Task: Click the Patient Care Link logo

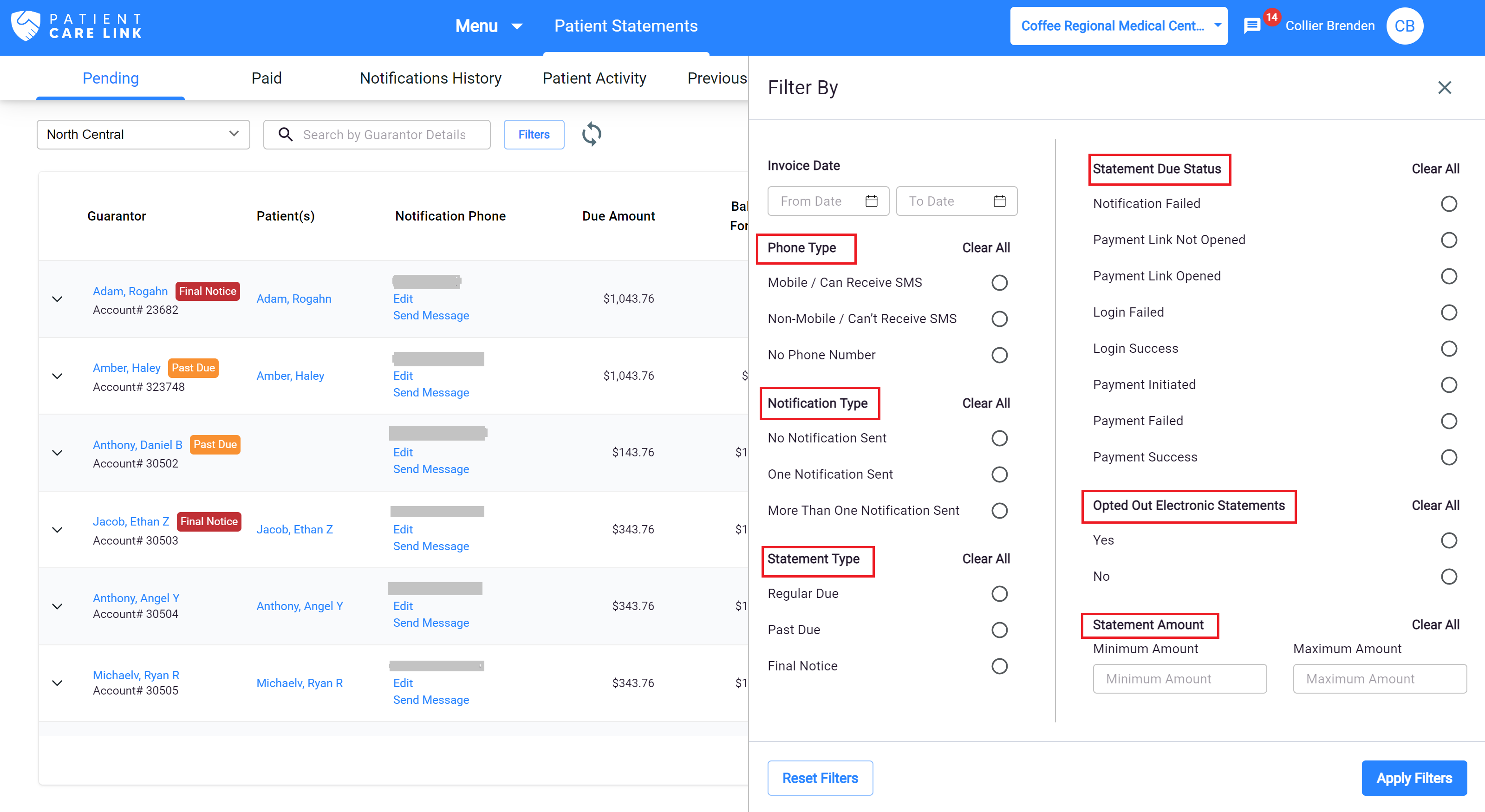Action: point(77,26)
